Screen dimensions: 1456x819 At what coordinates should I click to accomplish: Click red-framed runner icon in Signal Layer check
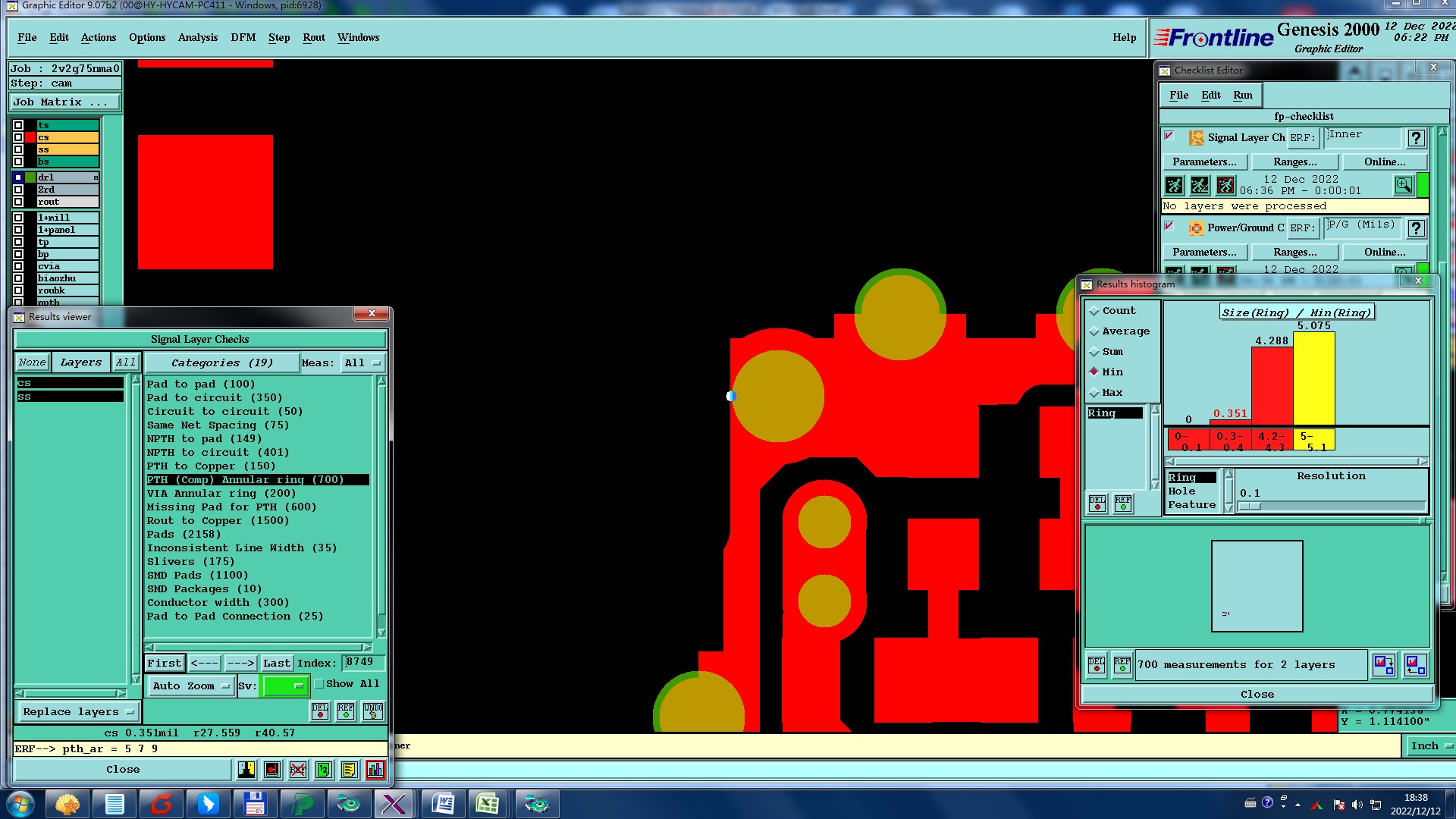pos(1225,185)
